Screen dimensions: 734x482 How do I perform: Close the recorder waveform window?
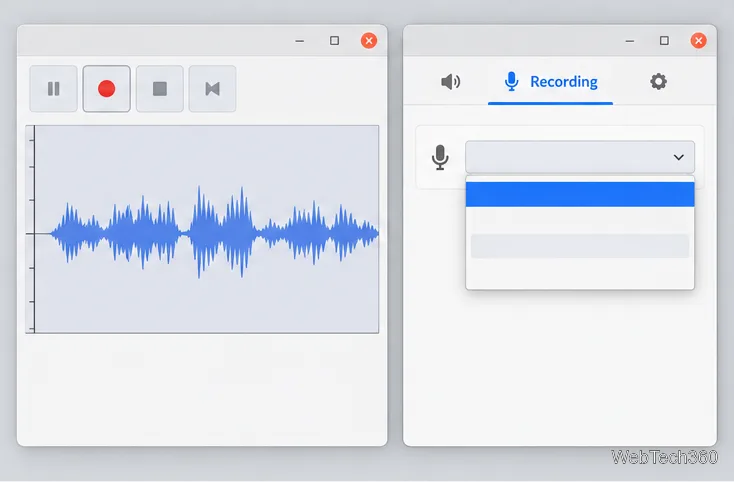[x=369, y=41]
